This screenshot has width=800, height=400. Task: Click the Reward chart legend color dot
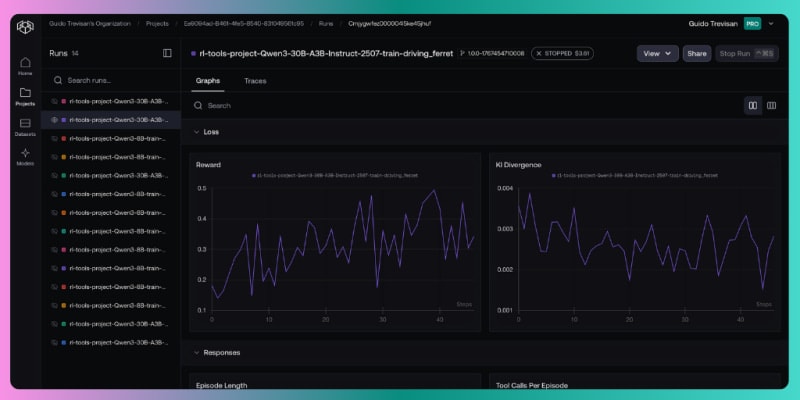(x=254, y=175)
